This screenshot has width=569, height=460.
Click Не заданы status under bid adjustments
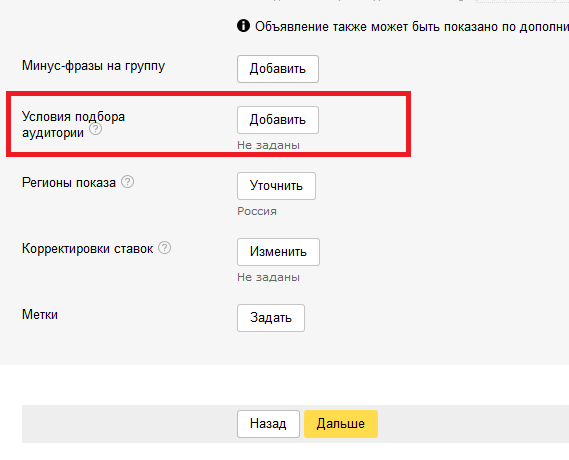point(269,278)
